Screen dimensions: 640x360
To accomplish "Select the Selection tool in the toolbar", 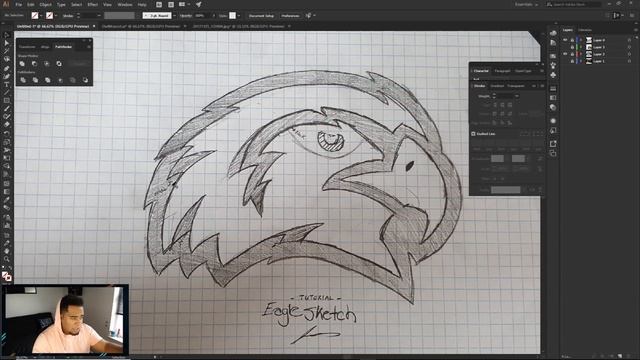I will click(x=7, y=36).
